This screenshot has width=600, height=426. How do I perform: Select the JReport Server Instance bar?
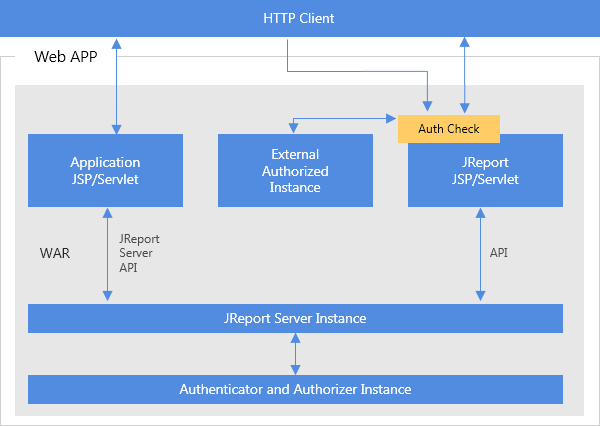(295, 318)
